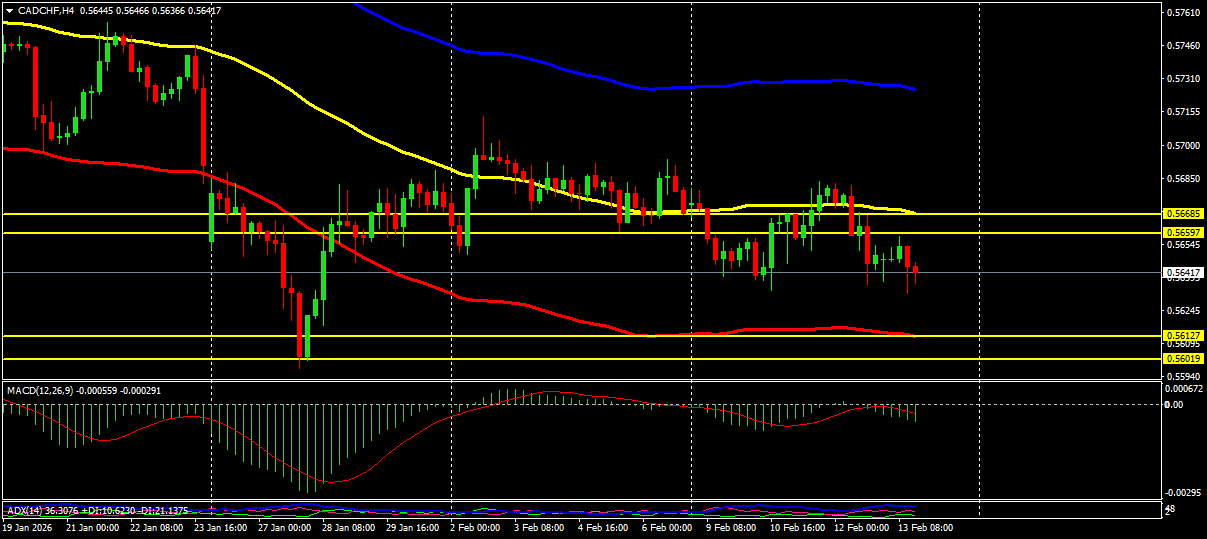1207x539 pixels.
Task: Click the ADX panel scale value 48
Action: [x=1170, y=510]
